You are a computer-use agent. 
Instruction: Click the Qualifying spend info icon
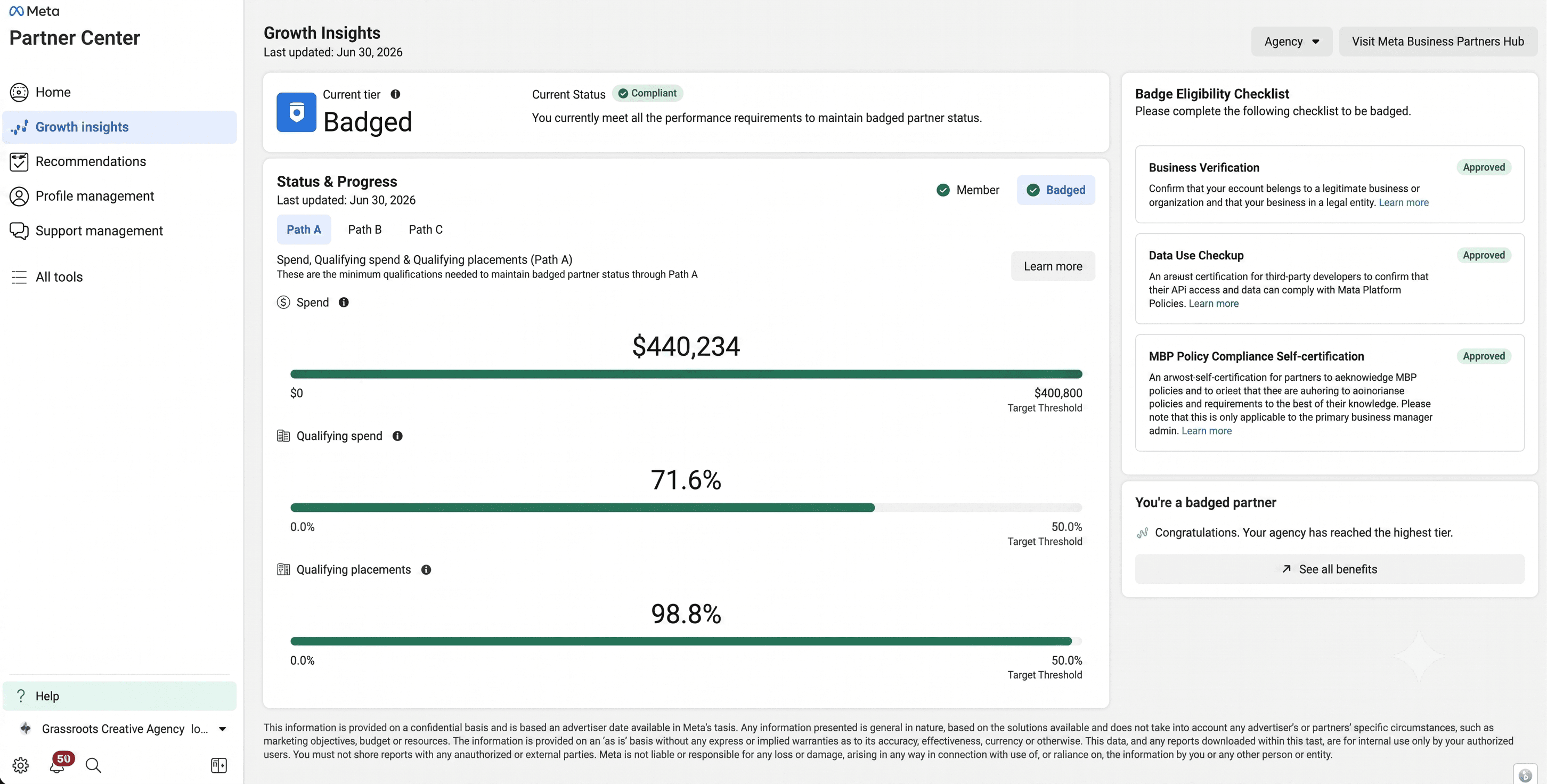[x=397, y=436]
